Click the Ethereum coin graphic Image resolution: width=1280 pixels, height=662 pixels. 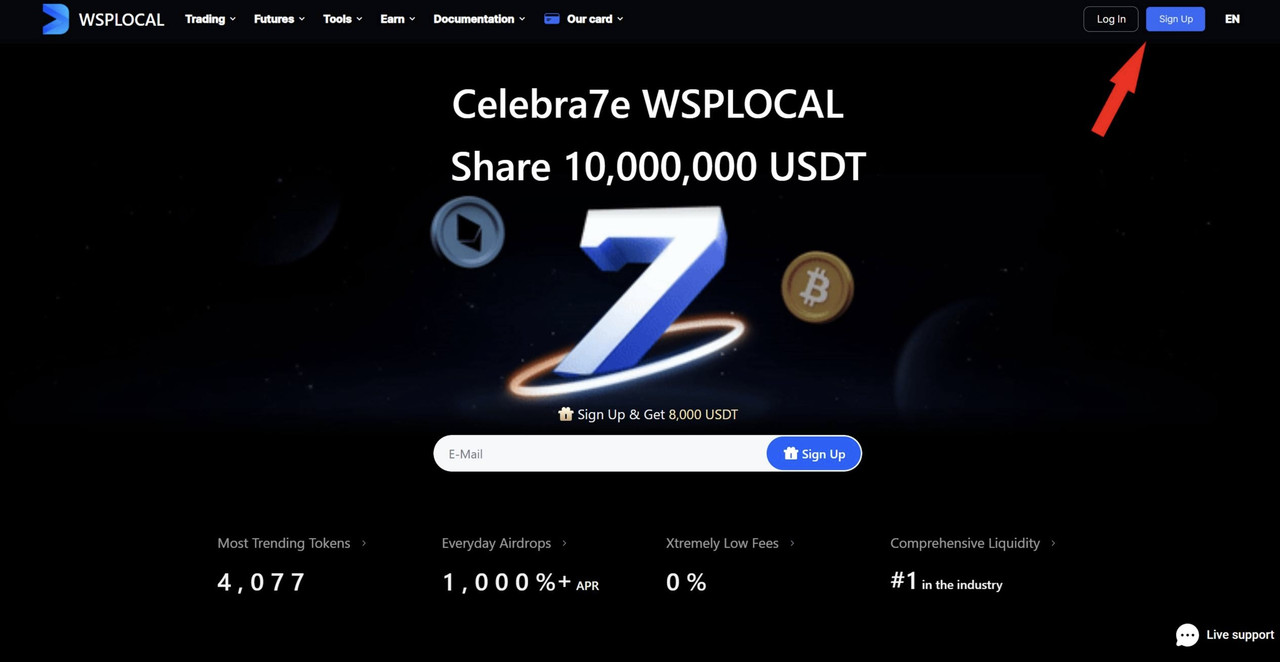pyautogui.click(x=468, y=232)
